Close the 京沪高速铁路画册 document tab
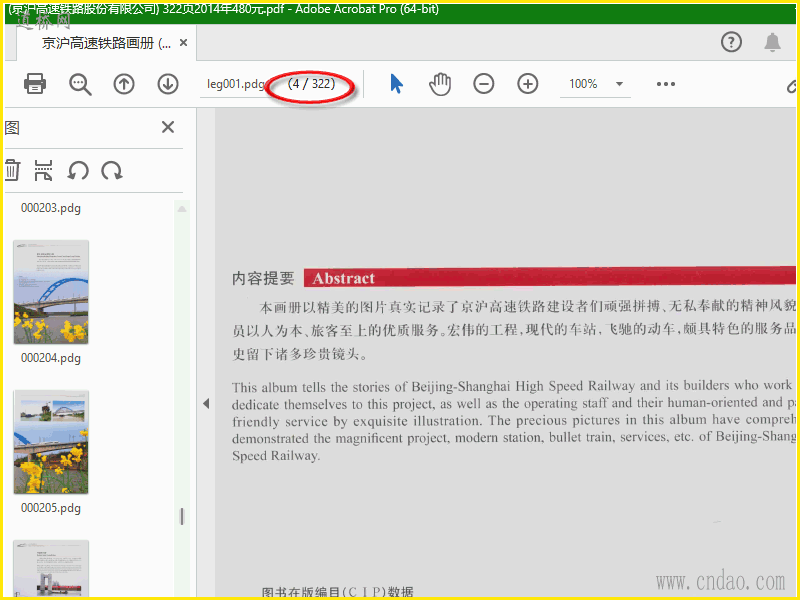 point(184,43)
